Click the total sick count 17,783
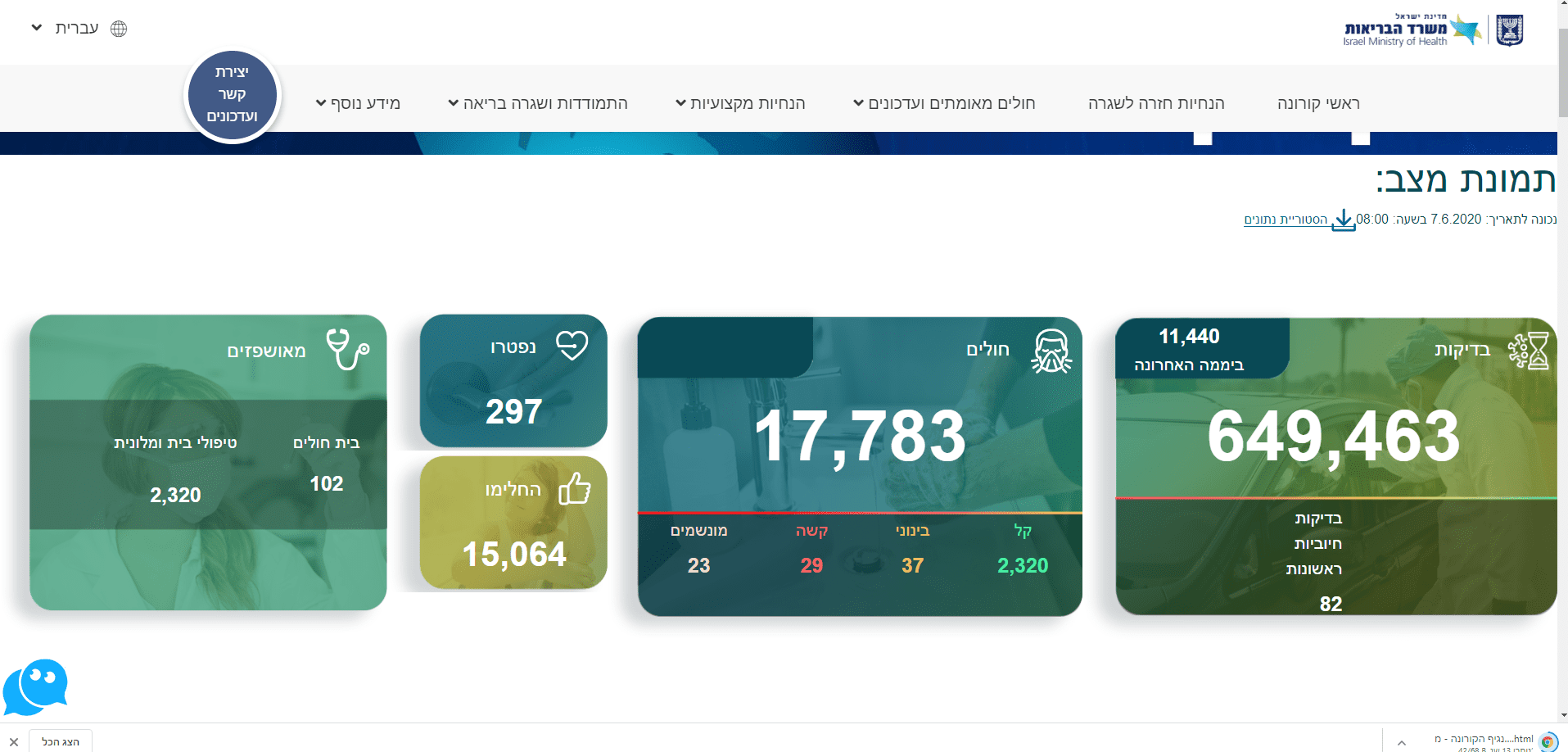 click(860, 436)
